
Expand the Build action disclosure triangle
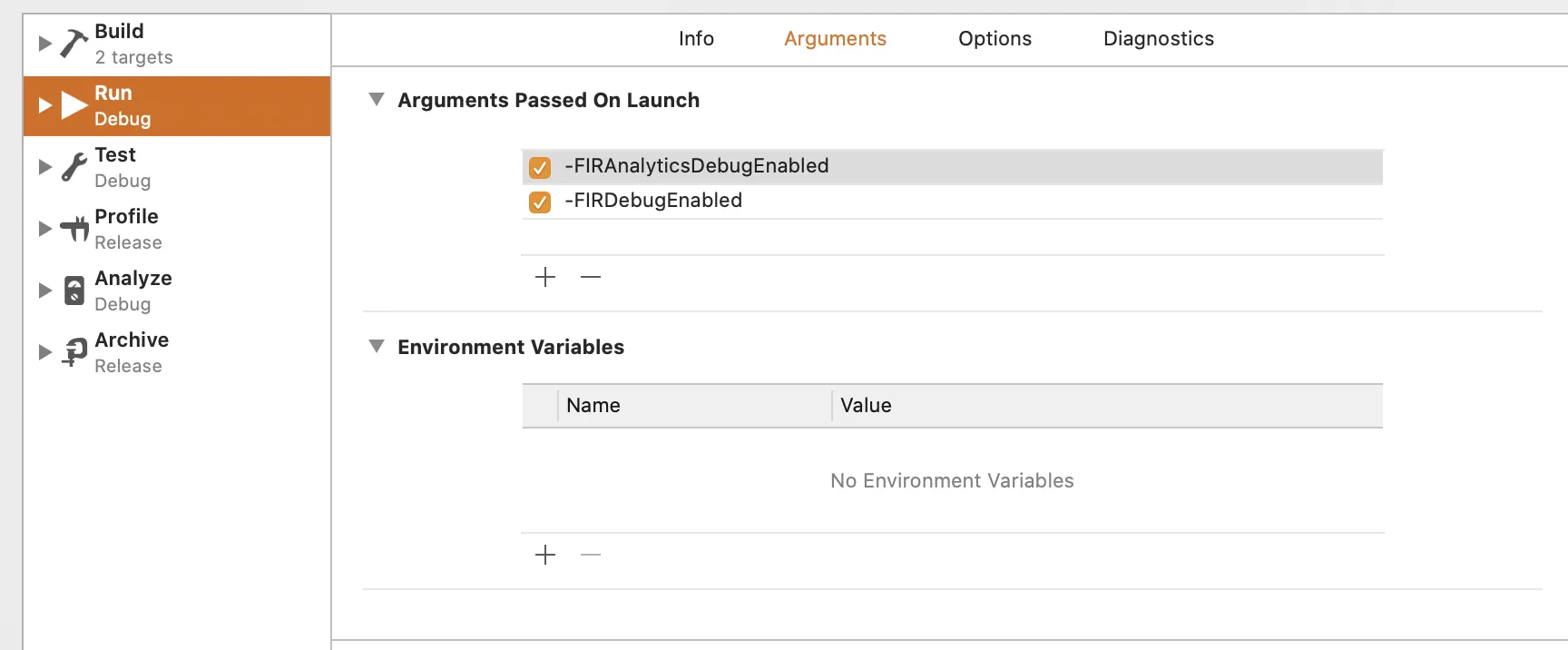click(x=44, y=44)
